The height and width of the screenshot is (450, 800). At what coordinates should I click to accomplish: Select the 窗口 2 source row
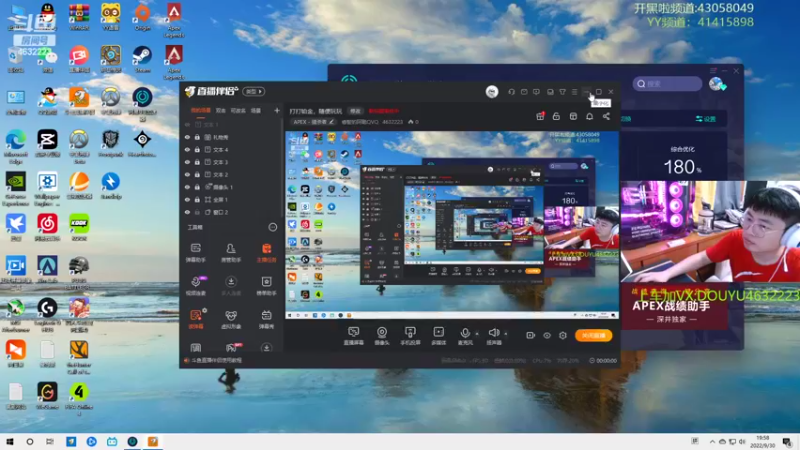[x=232, y=212]
